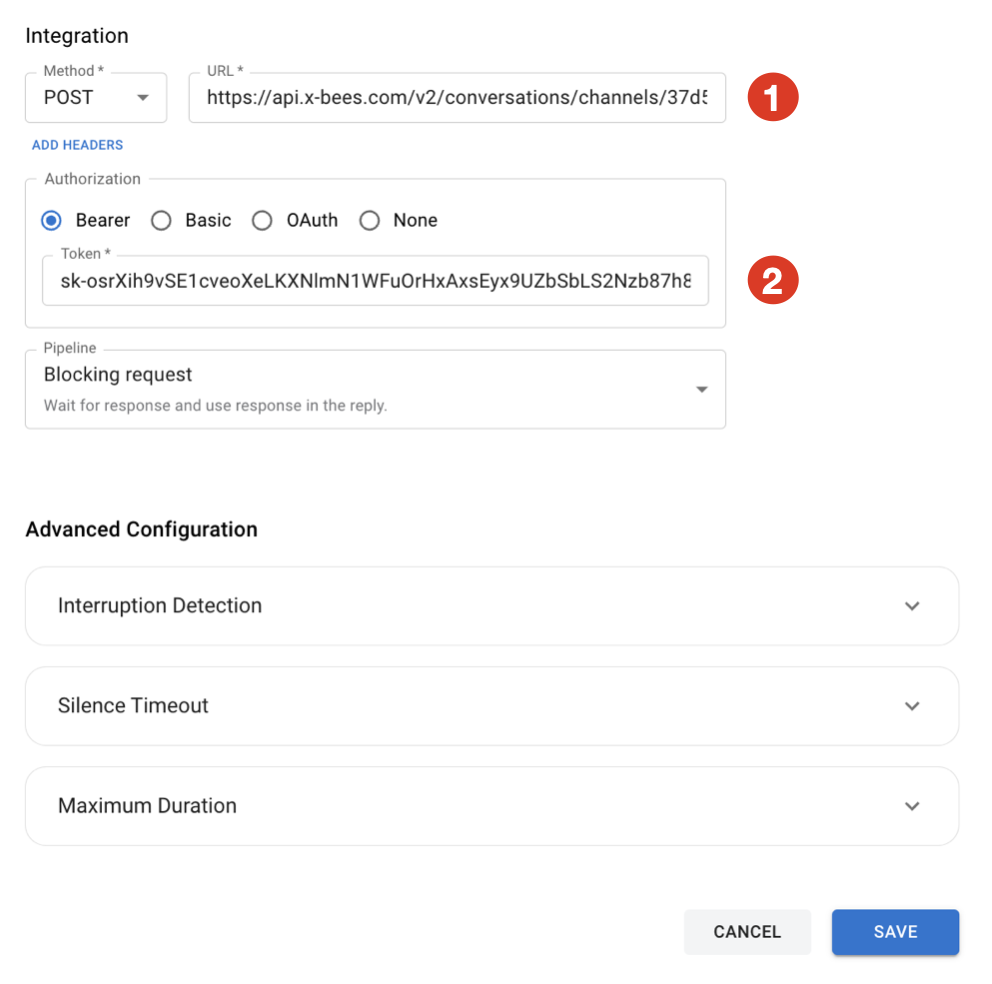The width and height of the screenshot is (992, 984).
Task: Click the Method dropdown caret arrow
Action: coord(143,98)
